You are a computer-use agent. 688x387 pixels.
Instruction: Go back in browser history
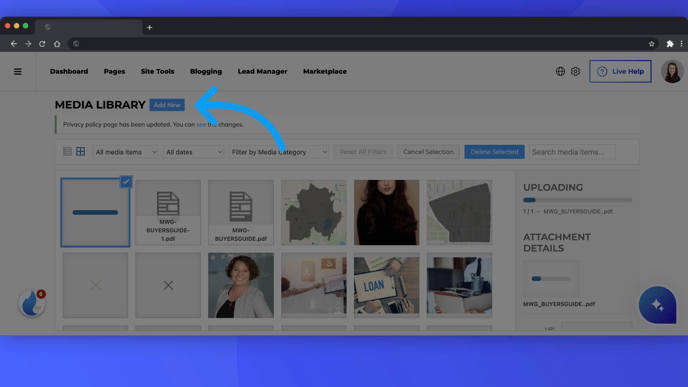coord(14,44)
